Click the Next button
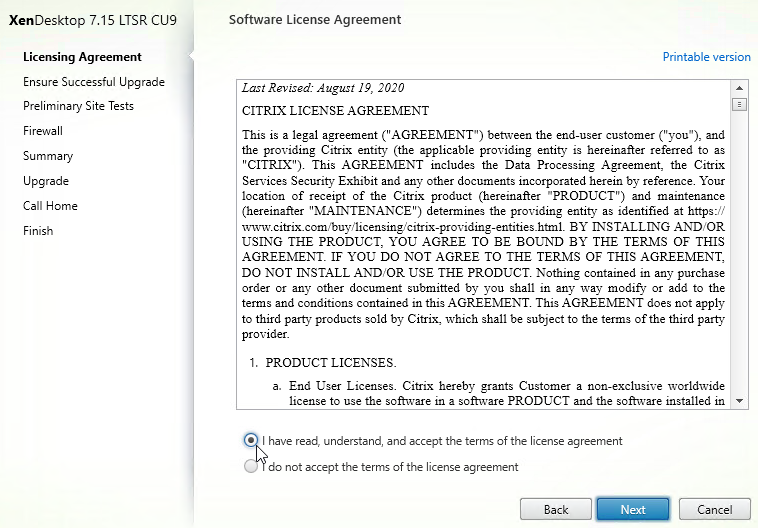The width and height of the screenshot is (758, 528). 633,510
